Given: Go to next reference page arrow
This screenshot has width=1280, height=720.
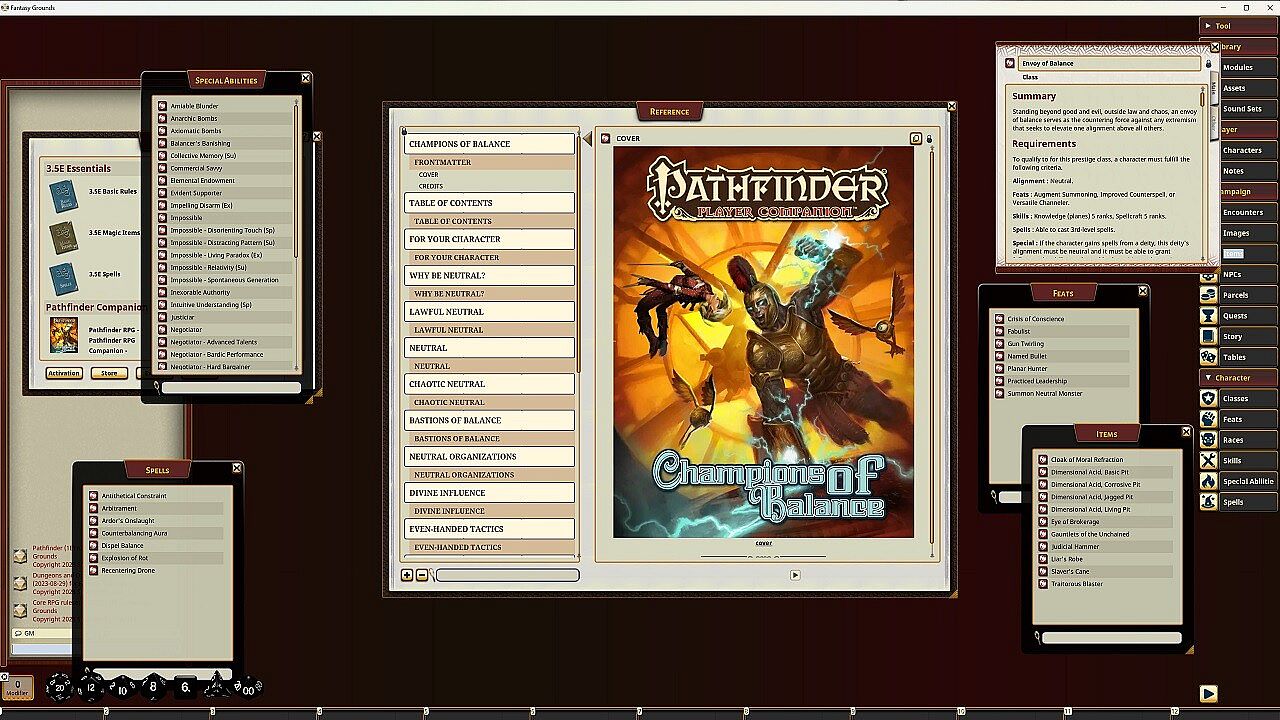Looking at the screenshot, I should (795, 575).
